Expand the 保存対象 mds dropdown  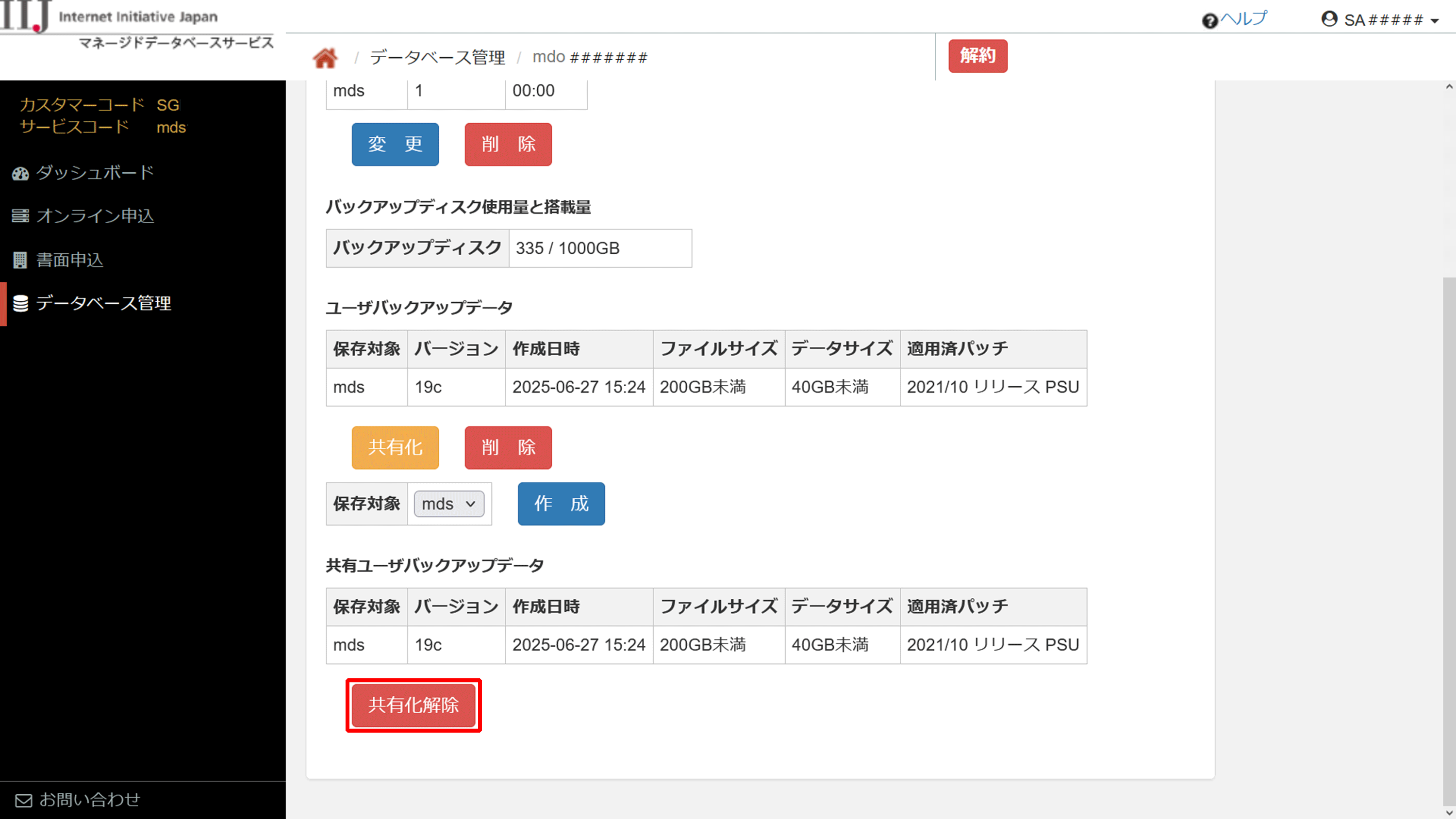pos(449,504)
